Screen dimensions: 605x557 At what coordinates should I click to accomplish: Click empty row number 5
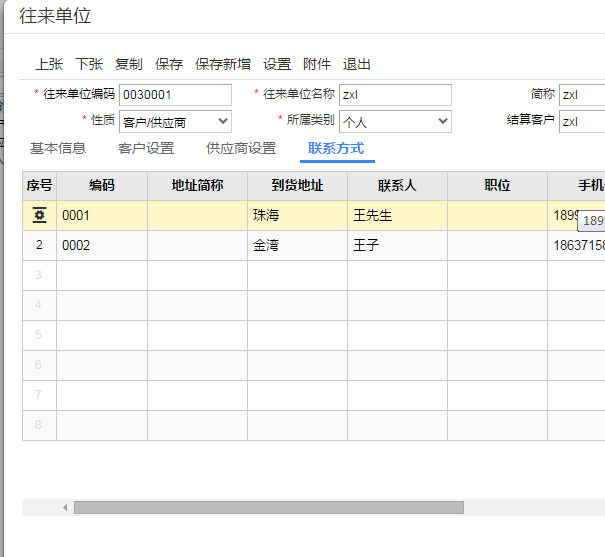39,335
